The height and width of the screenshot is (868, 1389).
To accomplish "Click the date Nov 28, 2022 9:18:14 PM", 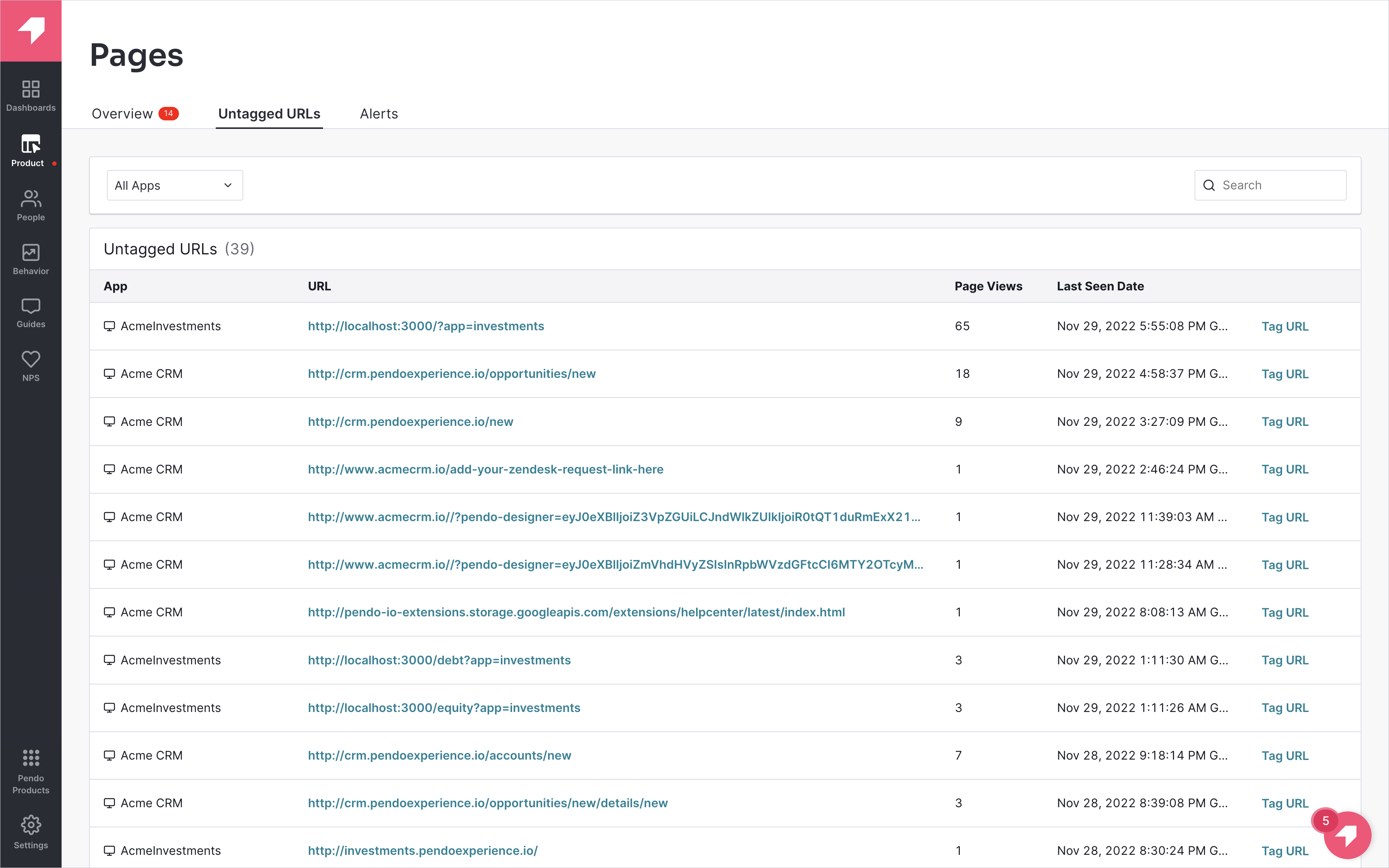I will (1142, 755).
